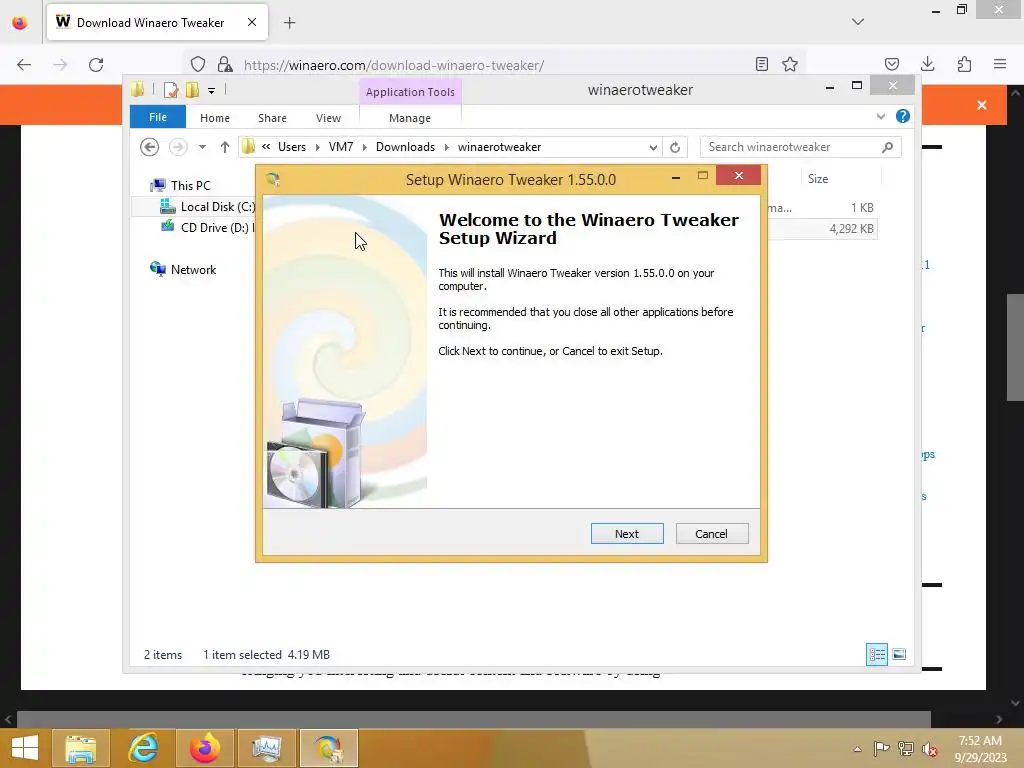The image size is (1024, 768).
Task: Switch to Firefox on the taskbar
Action: [x=204, y=748]
